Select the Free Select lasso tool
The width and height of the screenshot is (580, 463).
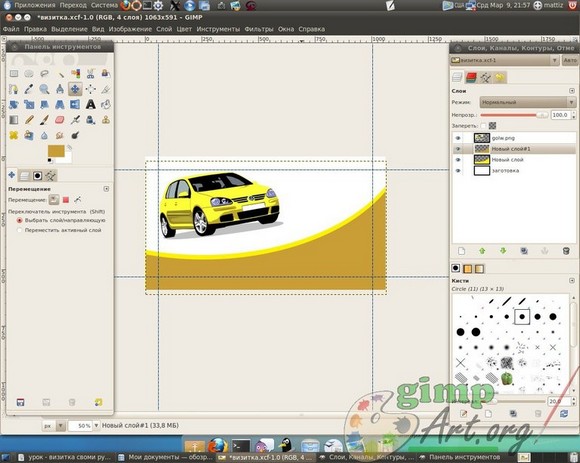(x=44, y=74)
